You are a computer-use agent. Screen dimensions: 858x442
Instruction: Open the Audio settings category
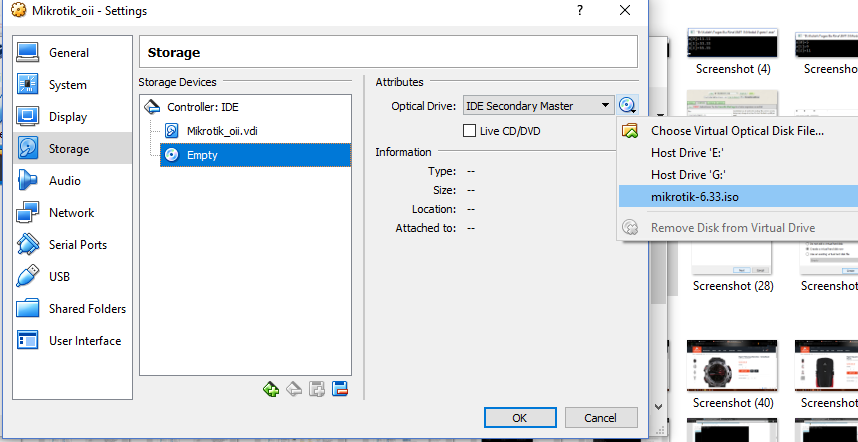click(x=72, y=181)
